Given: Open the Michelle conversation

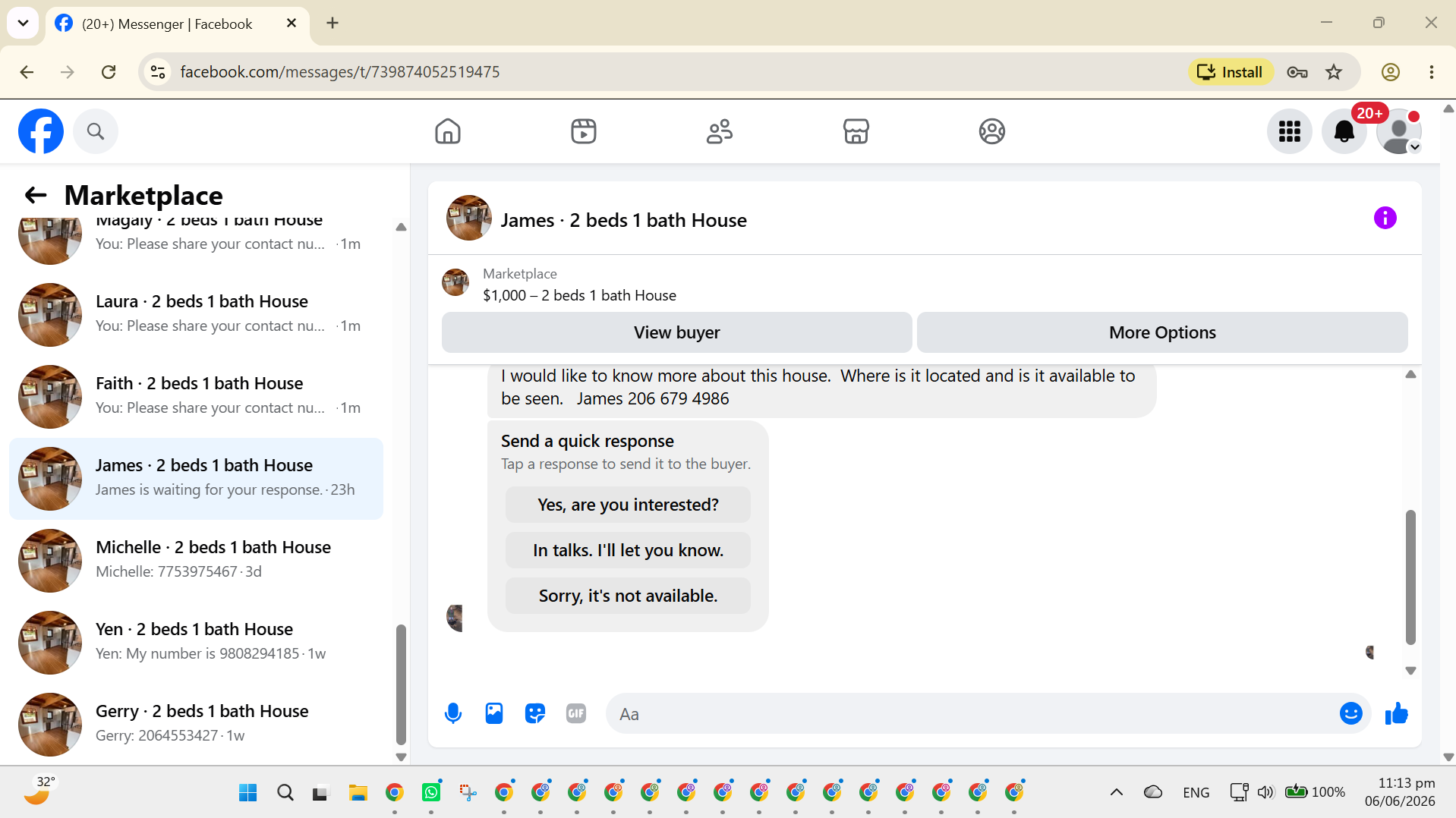Looking at the screenshot, I should [196, 561].
